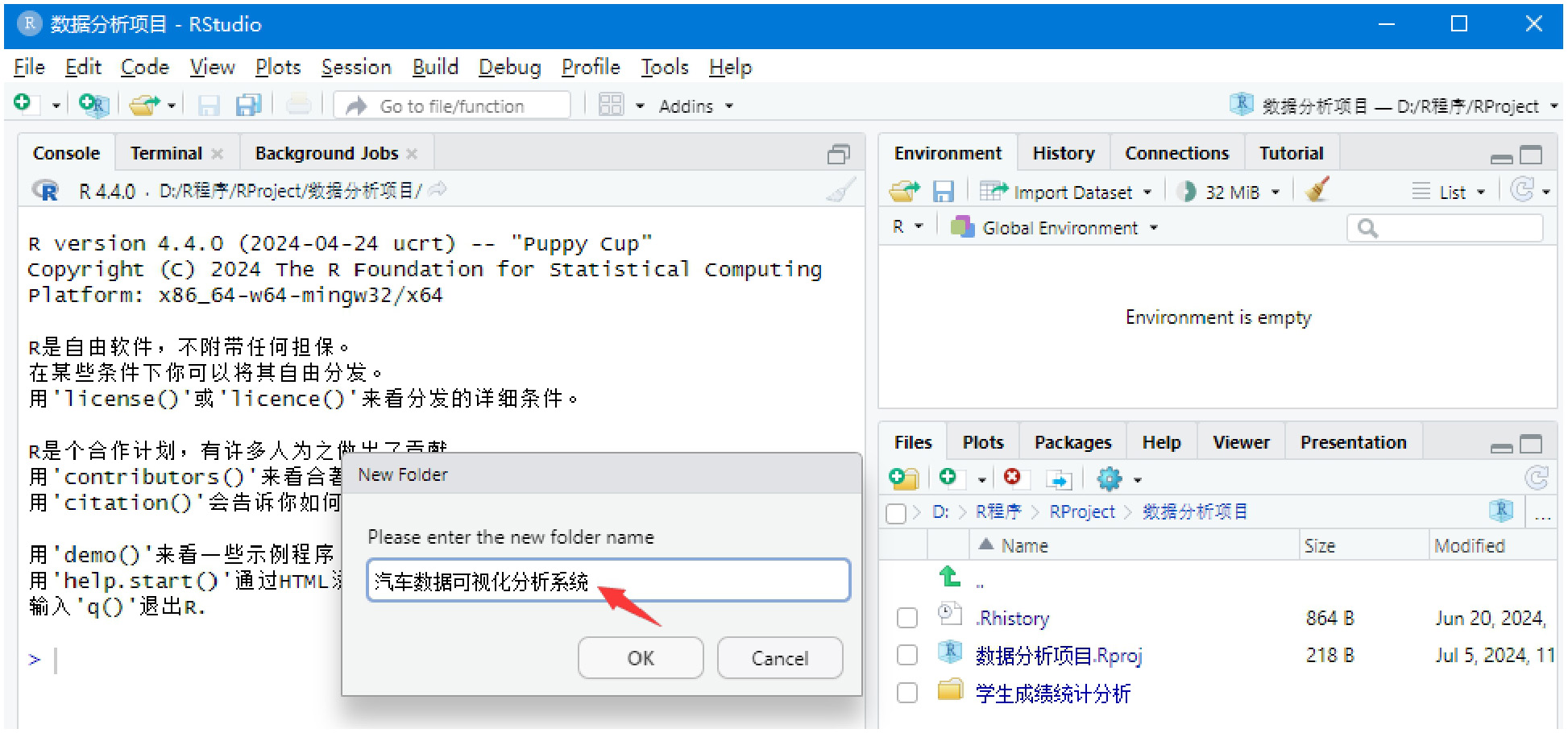Switch to the Packages tab
The width and height of the screenshot is (1568, 733).
click(x=1072, y=442)
